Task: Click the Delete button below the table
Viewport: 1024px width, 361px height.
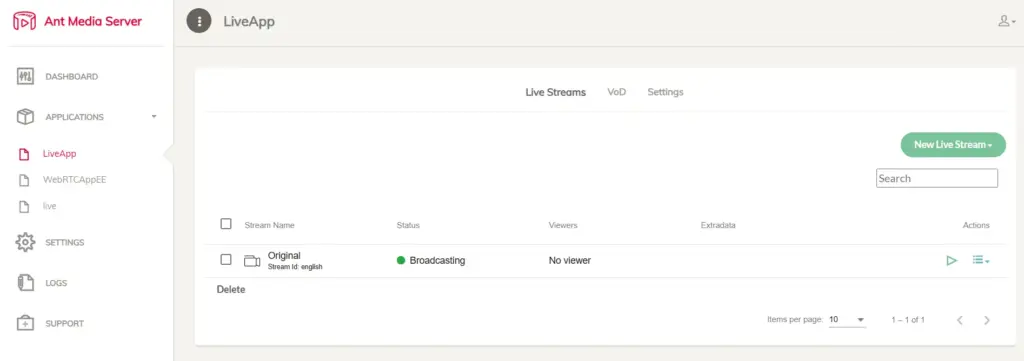Action: (231, 289)
